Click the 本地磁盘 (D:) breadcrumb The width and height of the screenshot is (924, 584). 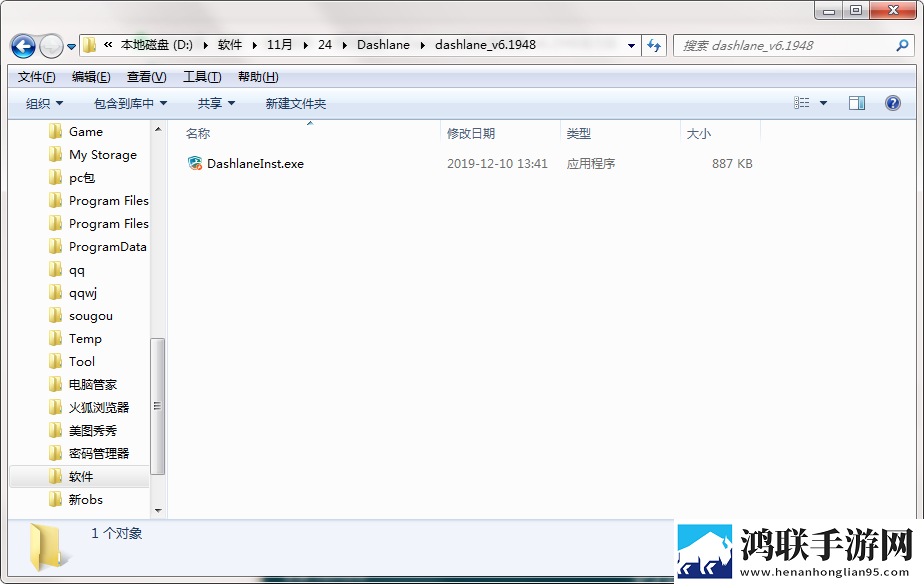[x=156, y=45]
